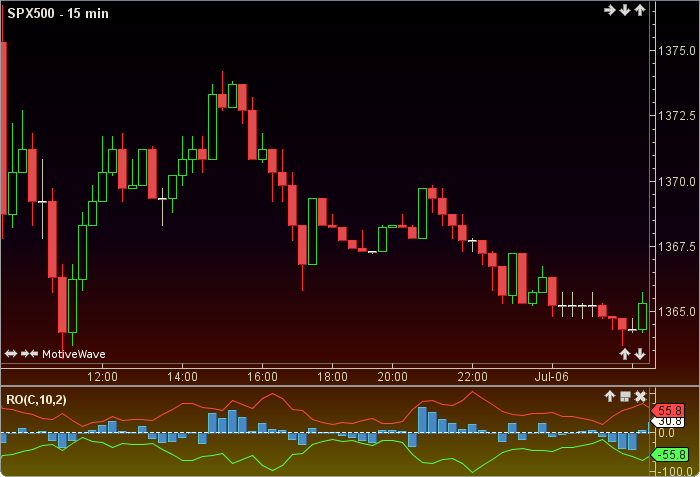
Task: Click the 1370.0 price axis label
Action: 677,182
